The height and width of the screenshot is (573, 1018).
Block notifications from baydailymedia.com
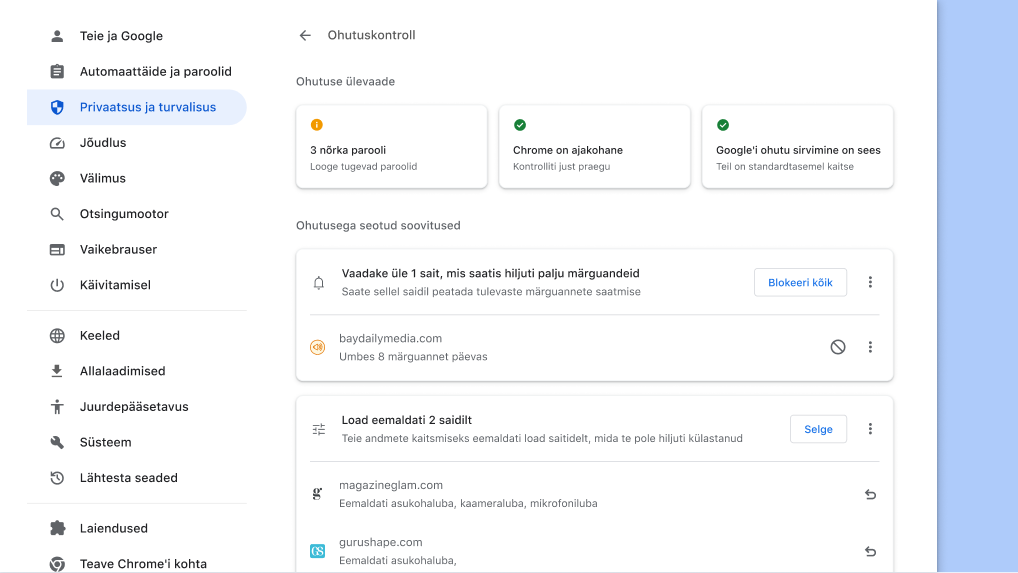(x=838, y=347)
